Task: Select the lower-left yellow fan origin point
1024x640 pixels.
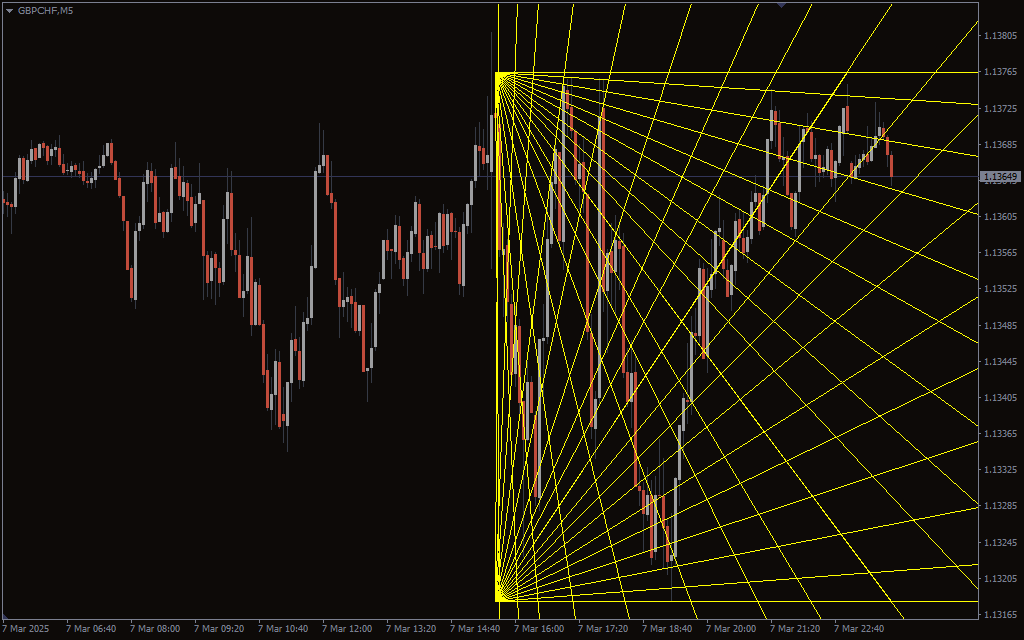Action: tap(497, 601)
